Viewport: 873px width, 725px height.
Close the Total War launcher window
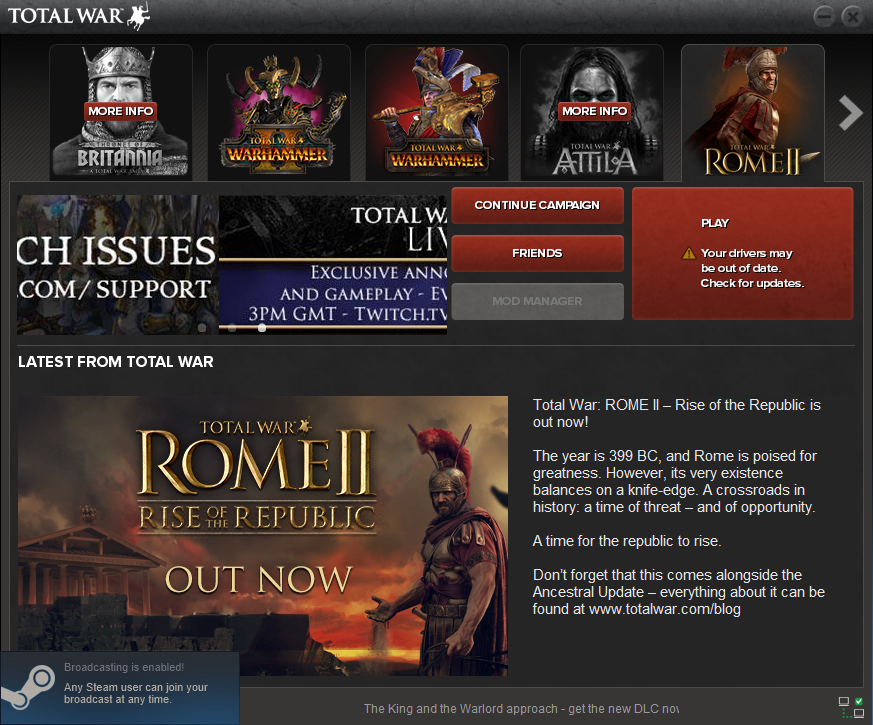coord(852,16)
